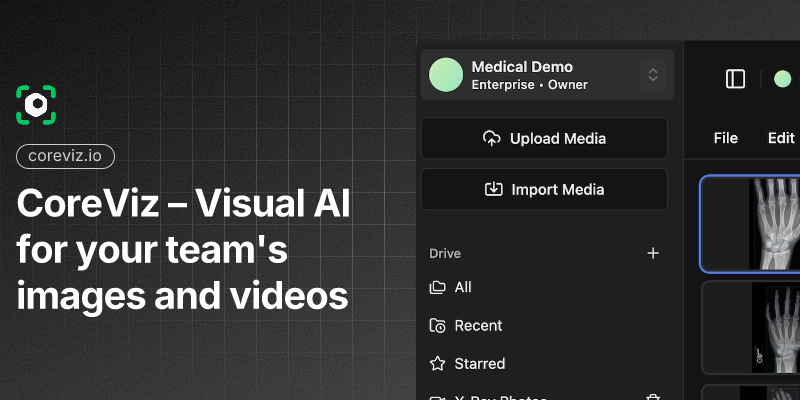Open the coreviz.io link badge
Screen dimensions: 800x400
coord(65,156)
